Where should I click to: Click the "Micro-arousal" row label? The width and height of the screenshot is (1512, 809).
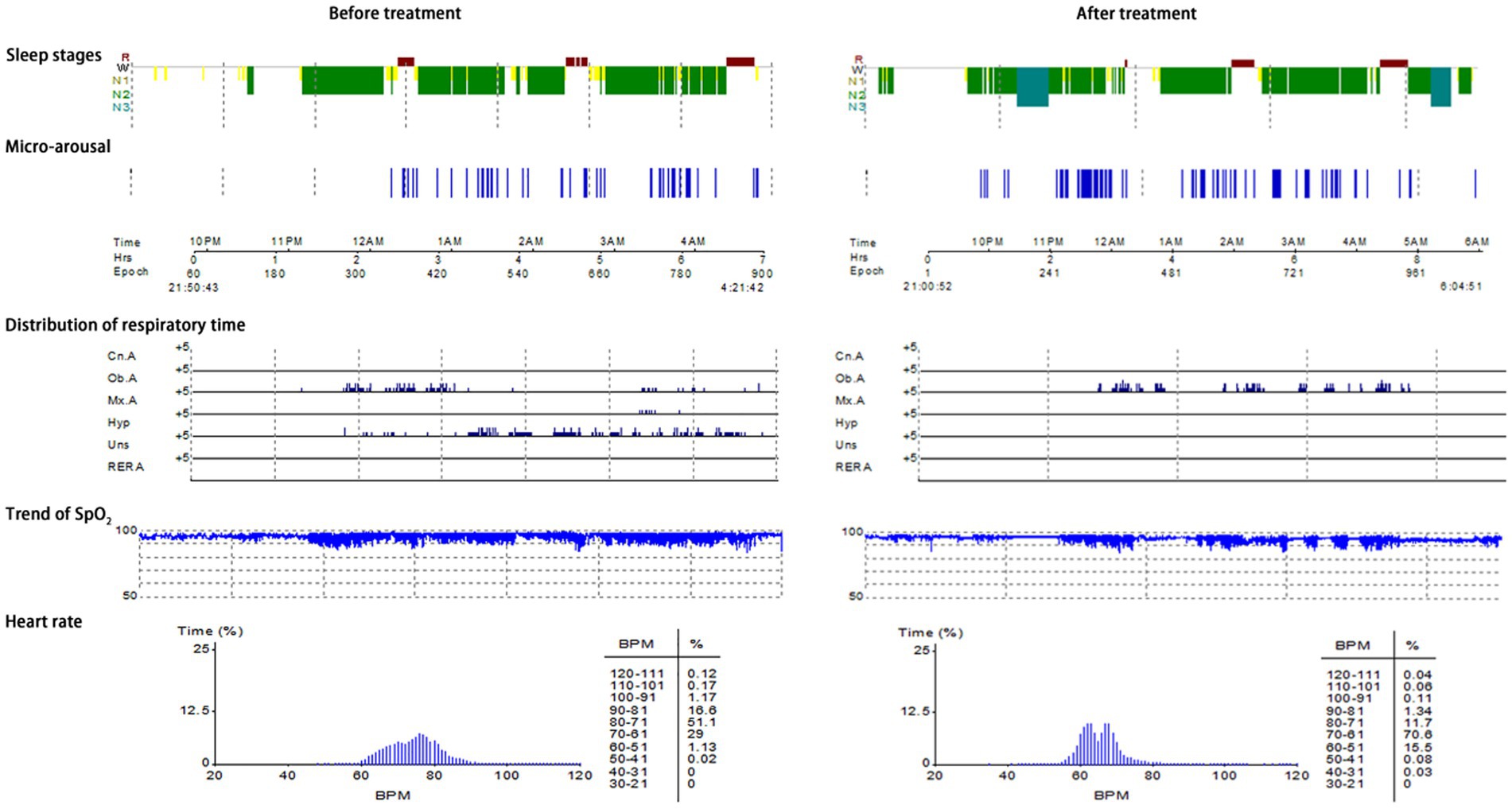pos(58,146)
